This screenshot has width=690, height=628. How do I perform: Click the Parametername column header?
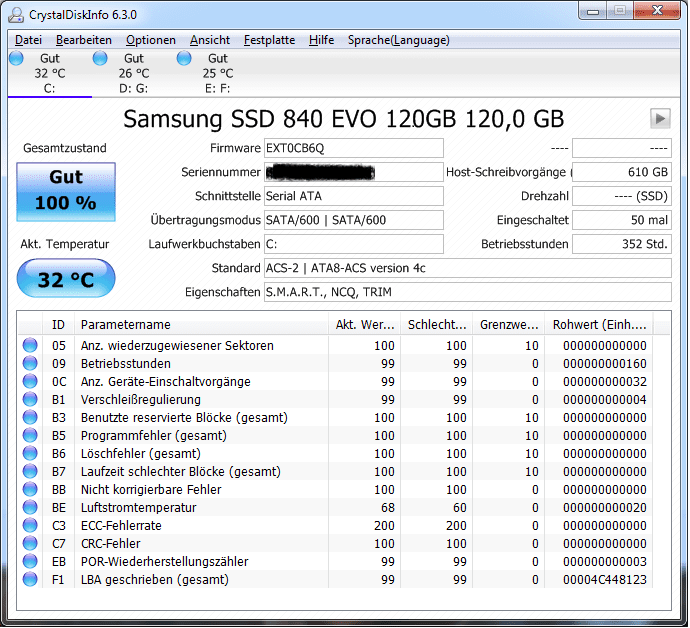pos(202,325)
